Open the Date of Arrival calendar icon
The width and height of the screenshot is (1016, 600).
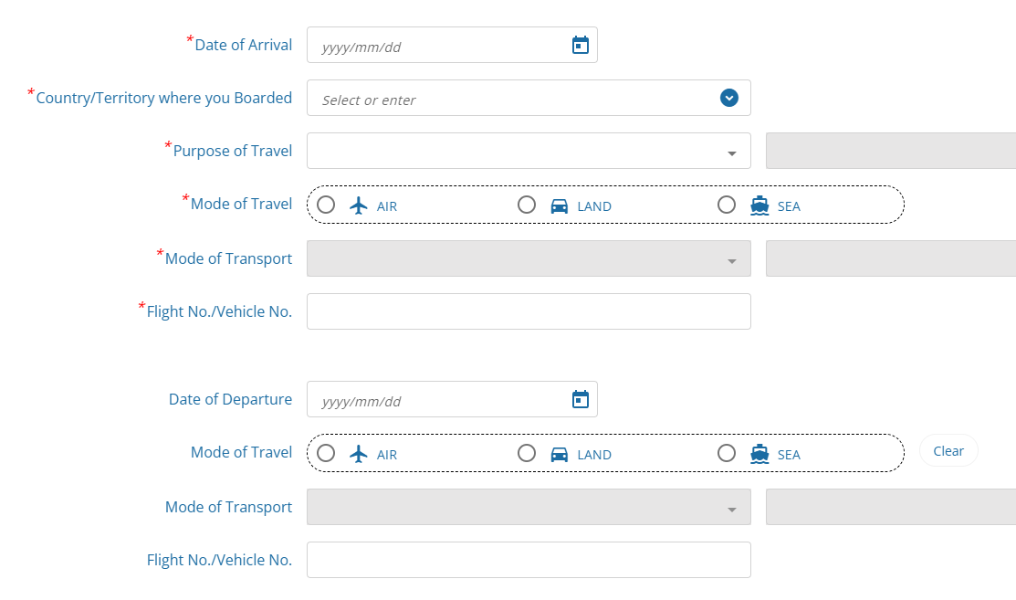[x=580, y=45]
